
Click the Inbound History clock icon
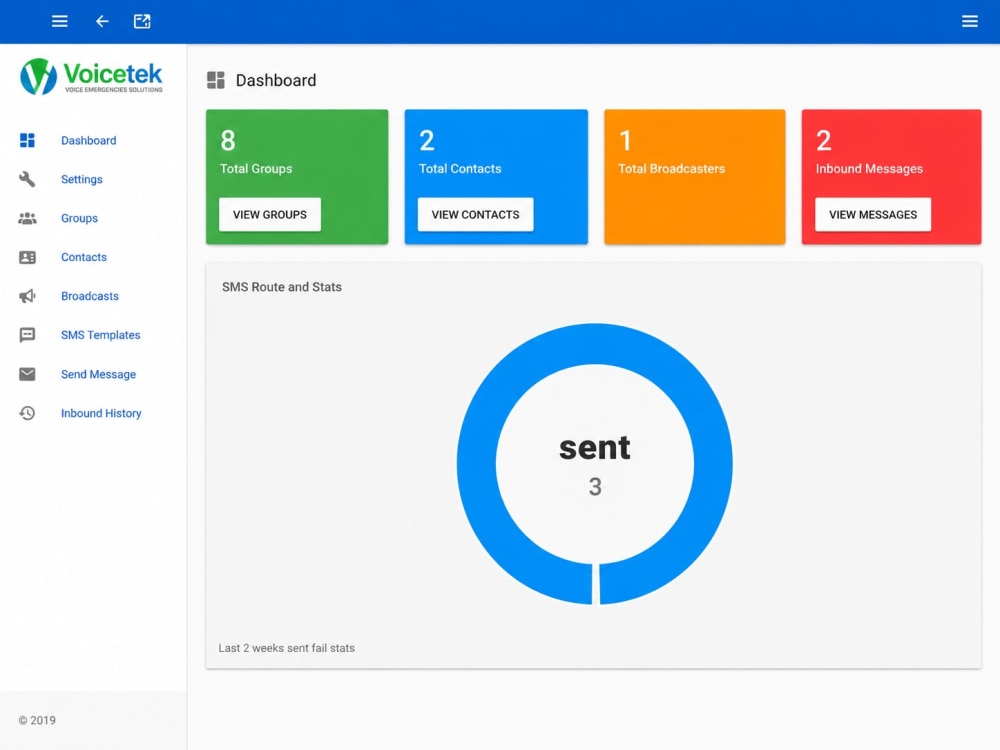[27, 413]
